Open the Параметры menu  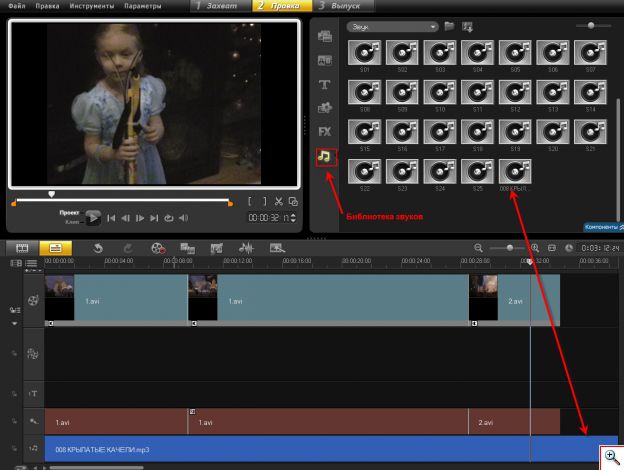(142, 6)
